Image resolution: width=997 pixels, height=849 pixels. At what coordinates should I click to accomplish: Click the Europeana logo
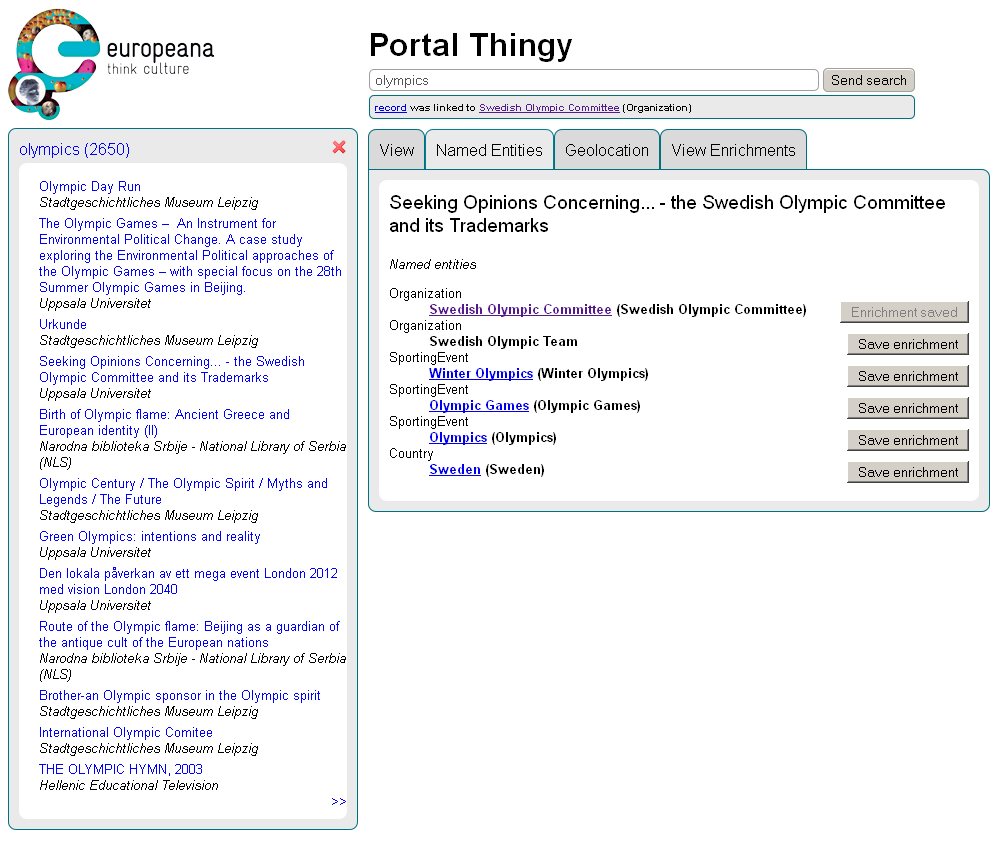110,60
